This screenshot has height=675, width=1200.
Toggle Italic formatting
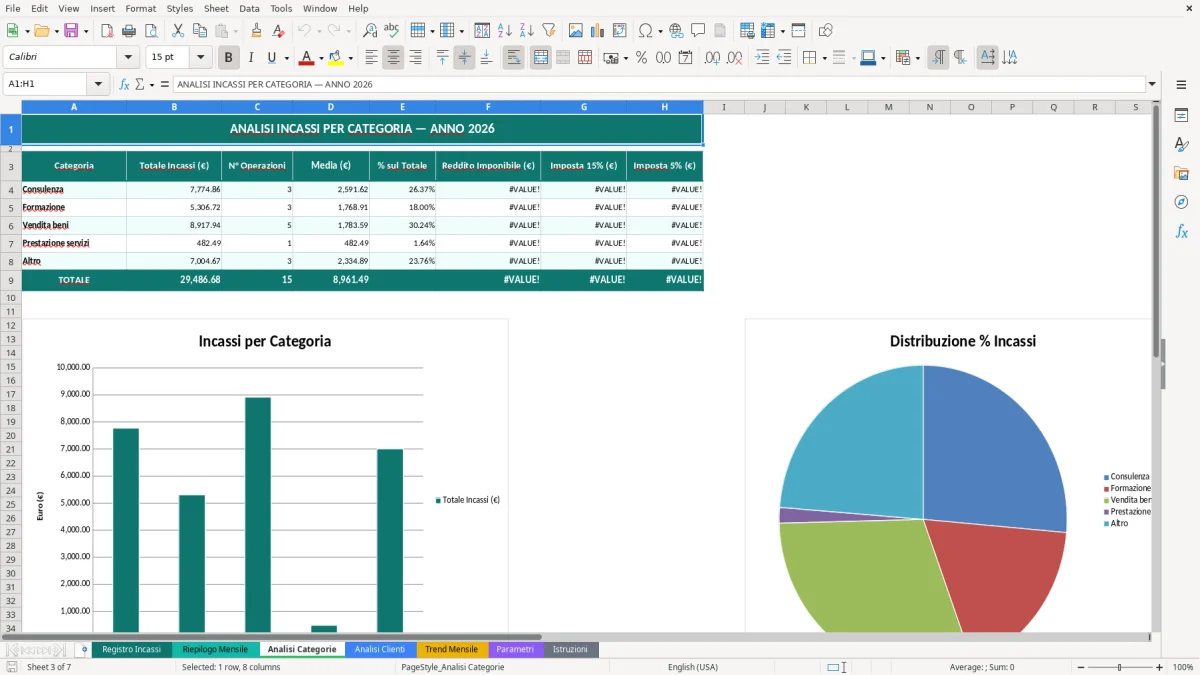pos(251,58)
